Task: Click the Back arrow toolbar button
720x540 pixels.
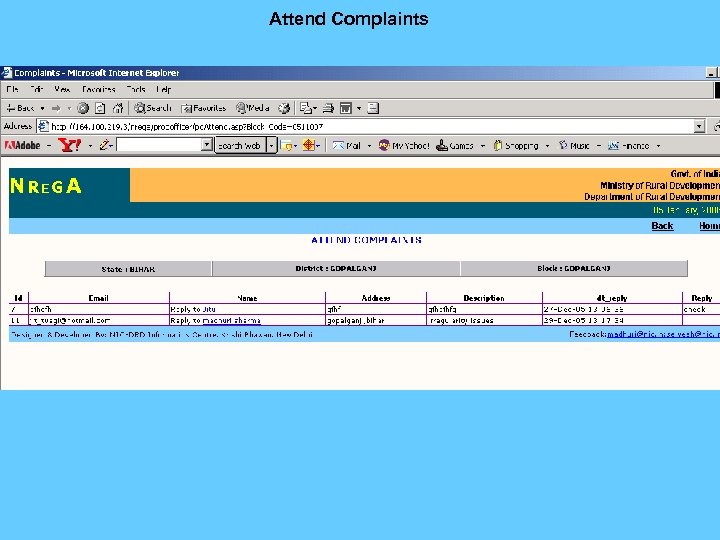Action: click(x=20, y=108)
